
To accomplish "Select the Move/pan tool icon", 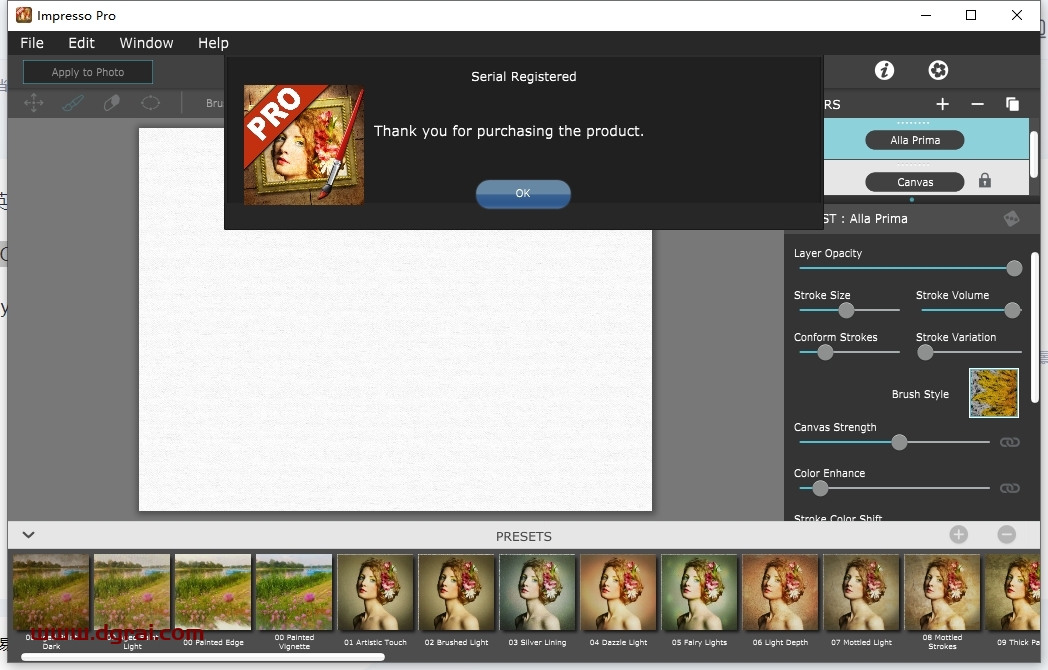I will coord(33,103).
